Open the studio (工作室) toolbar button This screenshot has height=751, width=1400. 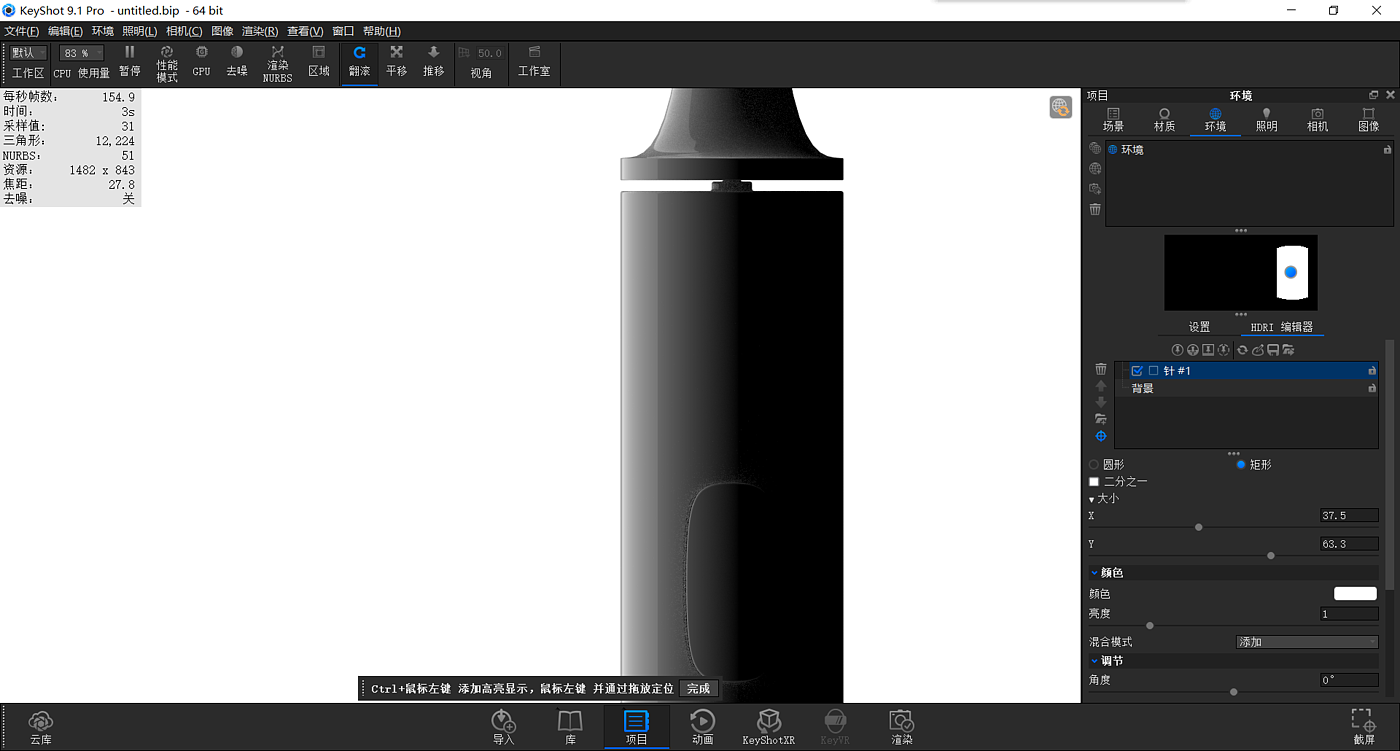[534, 61]
